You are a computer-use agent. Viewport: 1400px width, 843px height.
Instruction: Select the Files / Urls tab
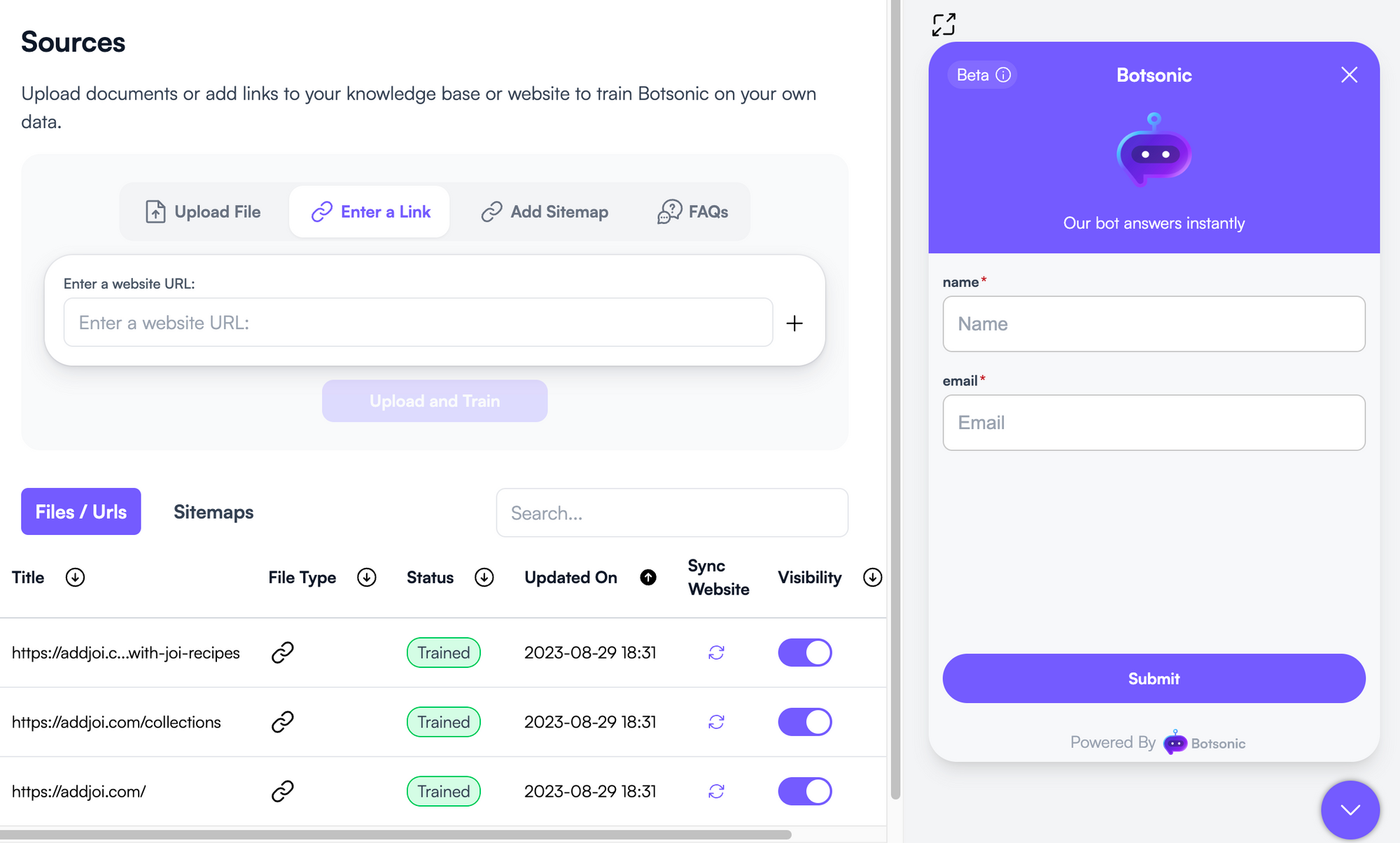pos(81,511)
